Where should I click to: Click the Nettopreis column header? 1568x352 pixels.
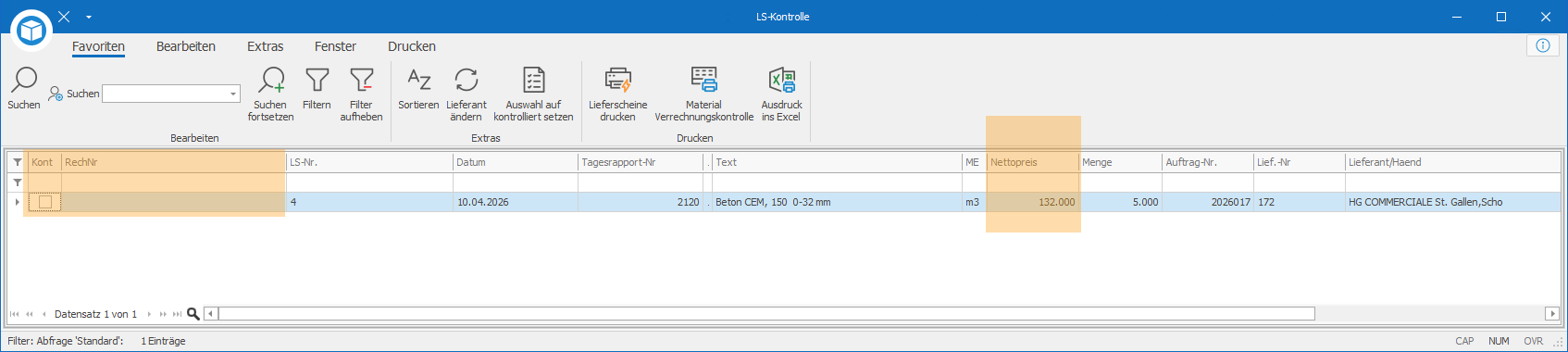pos(1033,162)
